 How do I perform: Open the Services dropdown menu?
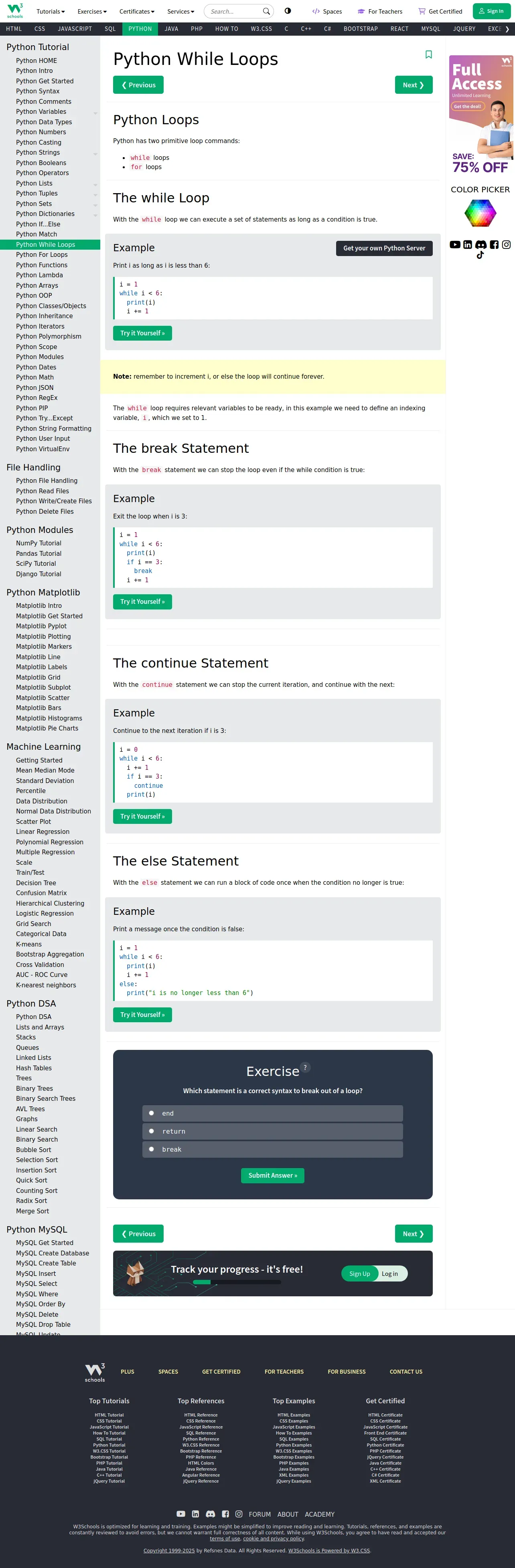click(180, 12)
